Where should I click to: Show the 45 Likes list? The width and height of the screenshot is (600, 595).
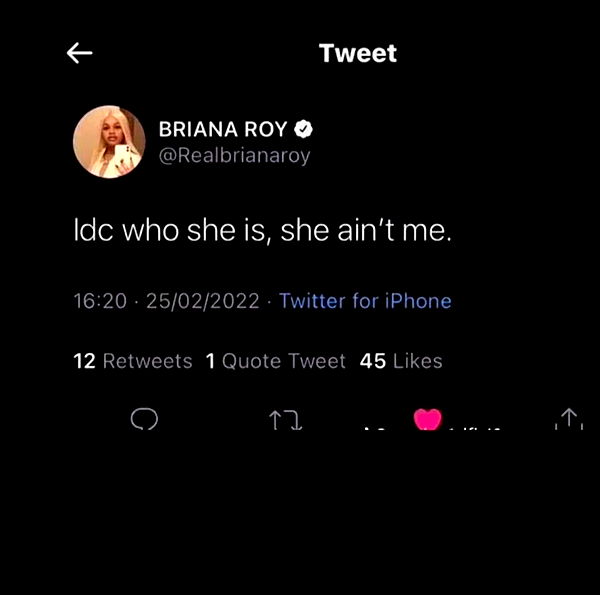tap(400, 361)
